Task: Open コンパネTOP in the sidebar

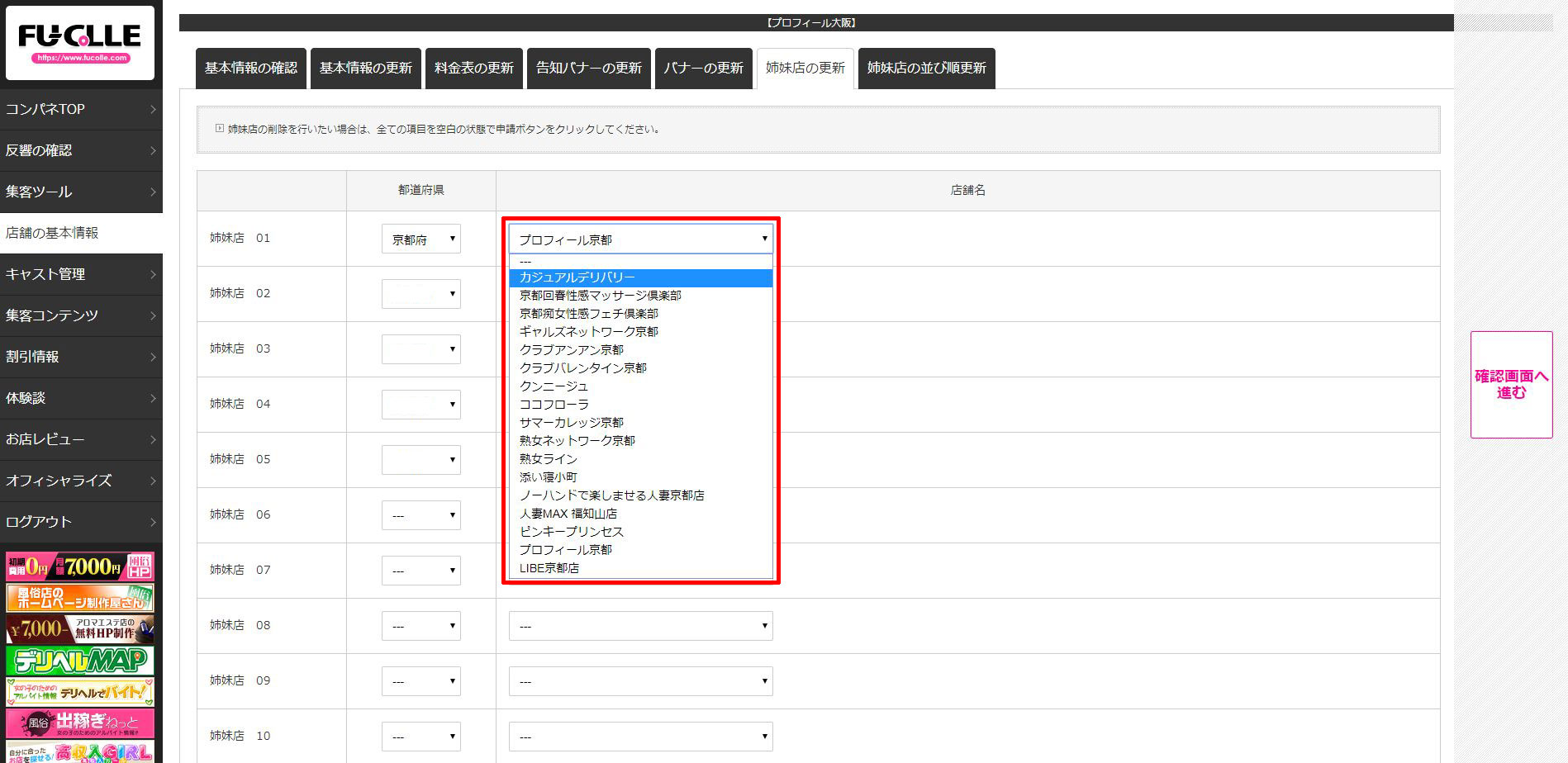Action: pos(81,109)
